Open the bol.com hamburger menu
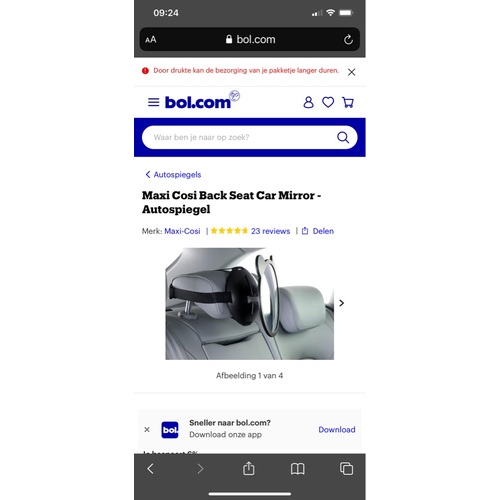The image size is (500, 500). 153,102
